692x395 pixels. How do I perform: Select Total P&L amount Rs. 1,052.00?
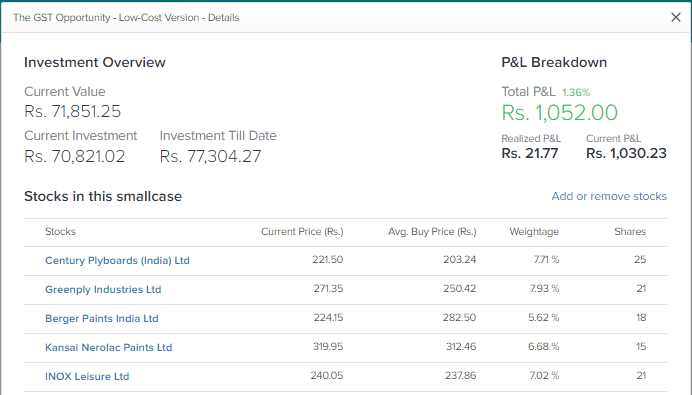(560, 113)
